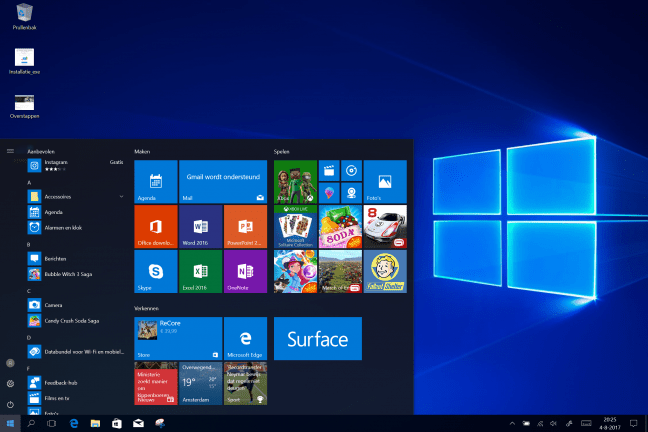Open the PowerPoint tile
The height and width of the screenshot is (432, 648).
point(245,227)
